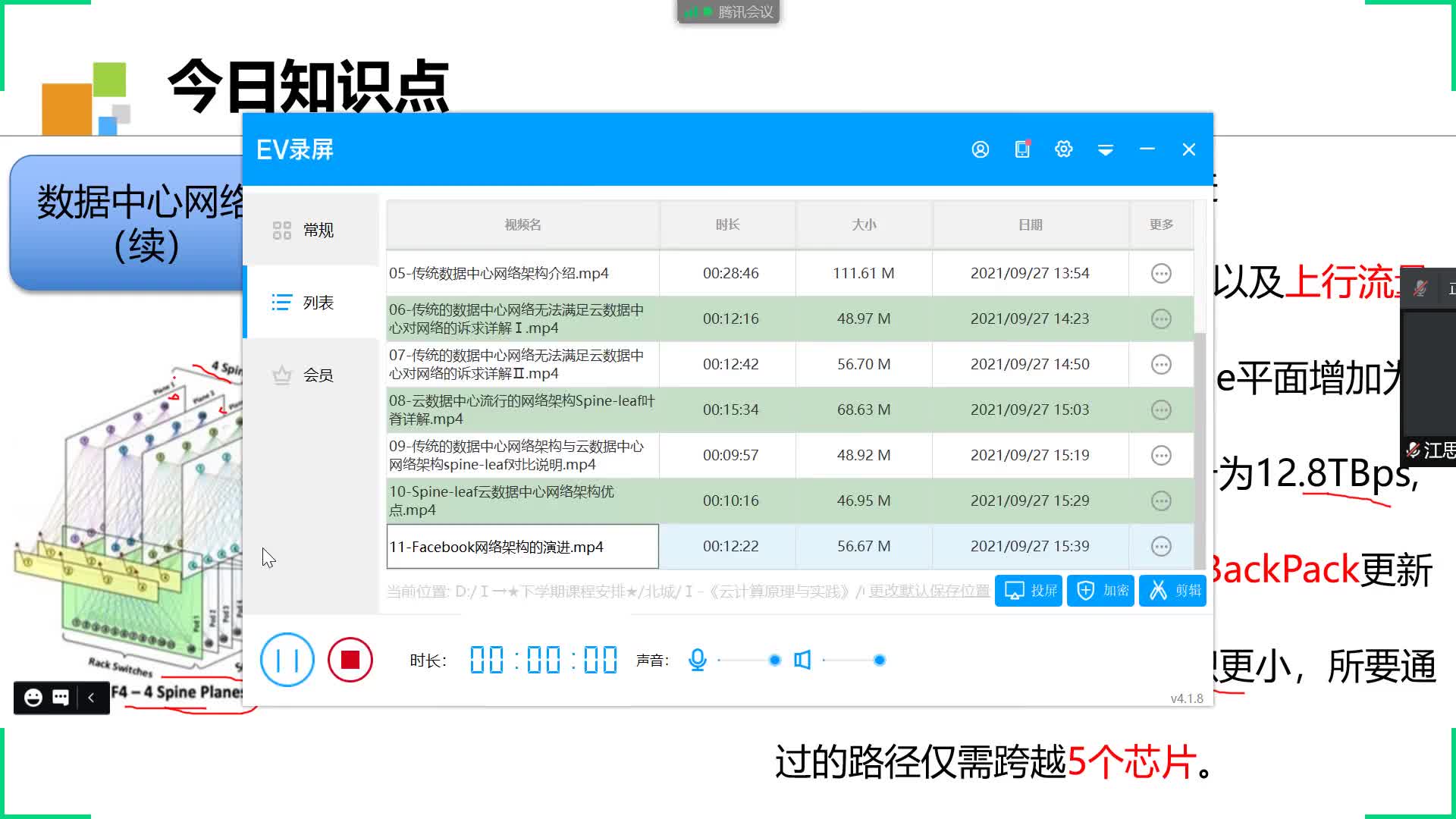Sort list by the 日期 column header
1456x819 pixels.
click(x=1030, y=224)
